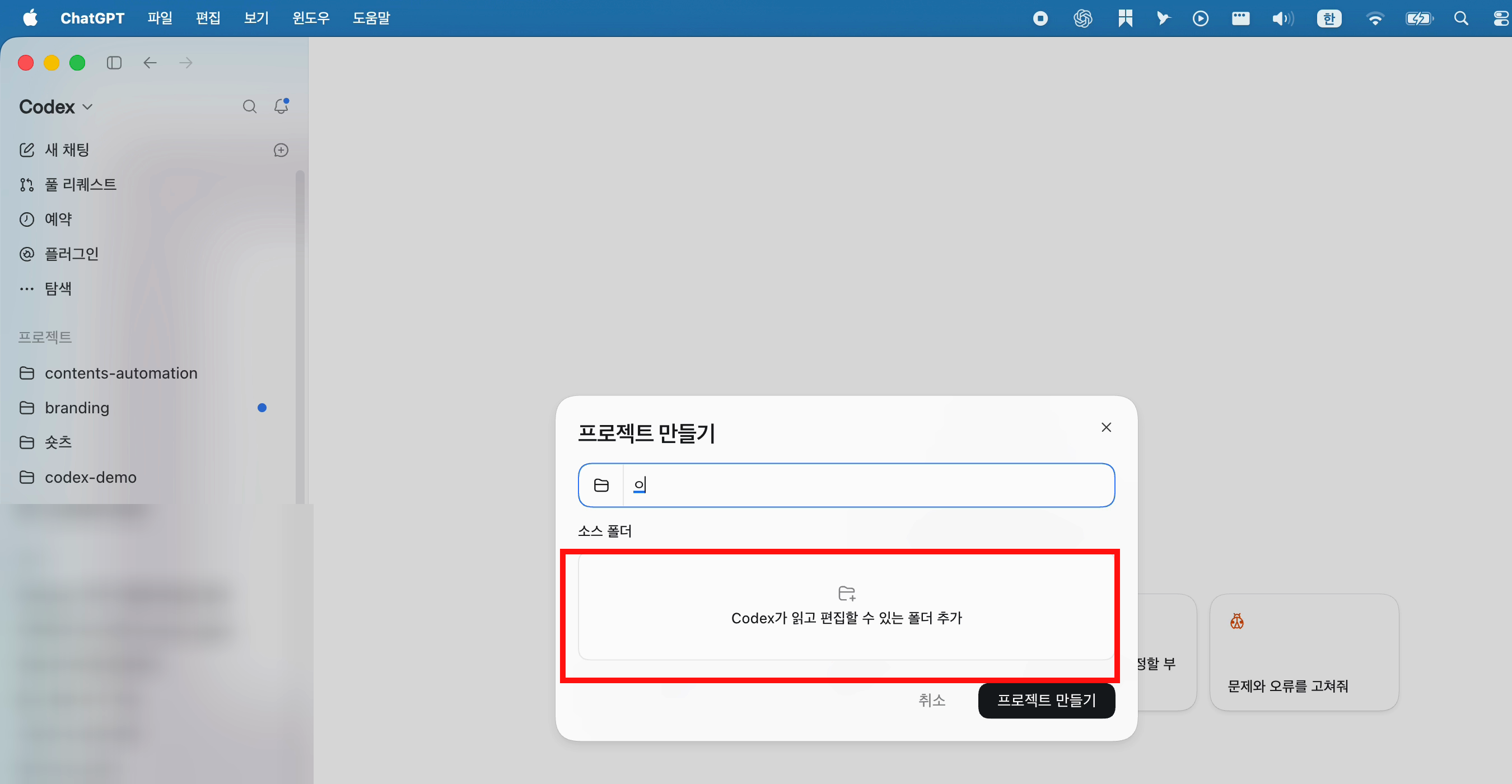Open the Apple menu
The height and width of the screenshot is (784, 1512).
click(x=31, y=18)
